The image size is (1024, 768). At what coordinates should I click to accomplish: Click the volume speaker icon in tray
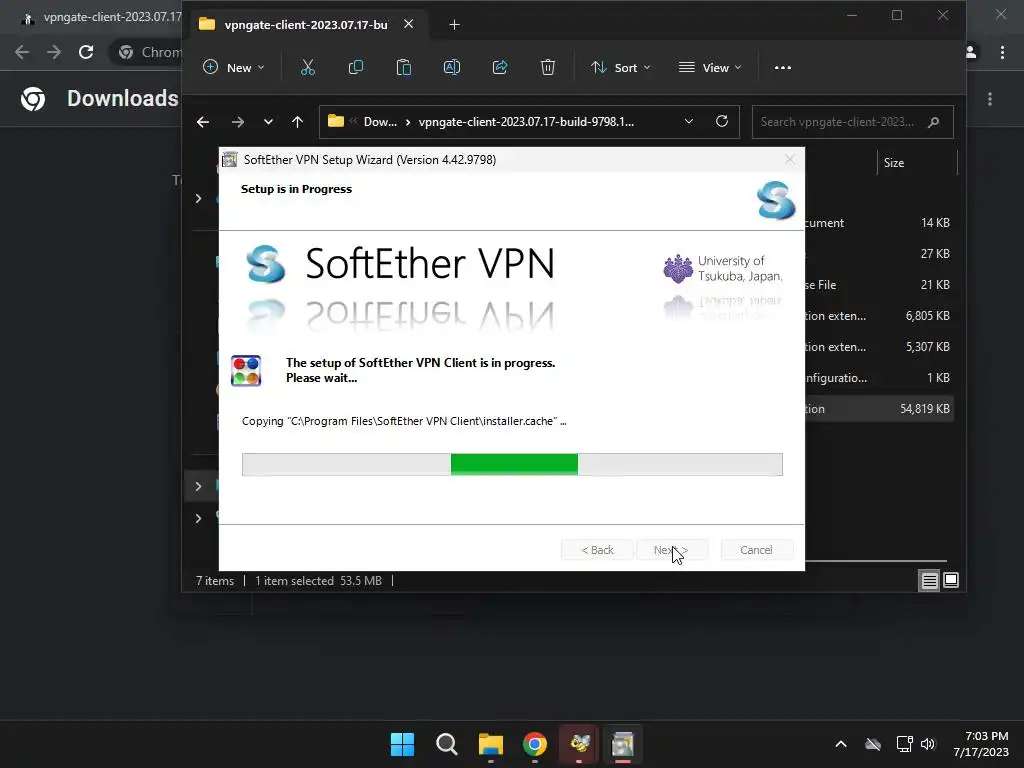[x=928, y=744]
